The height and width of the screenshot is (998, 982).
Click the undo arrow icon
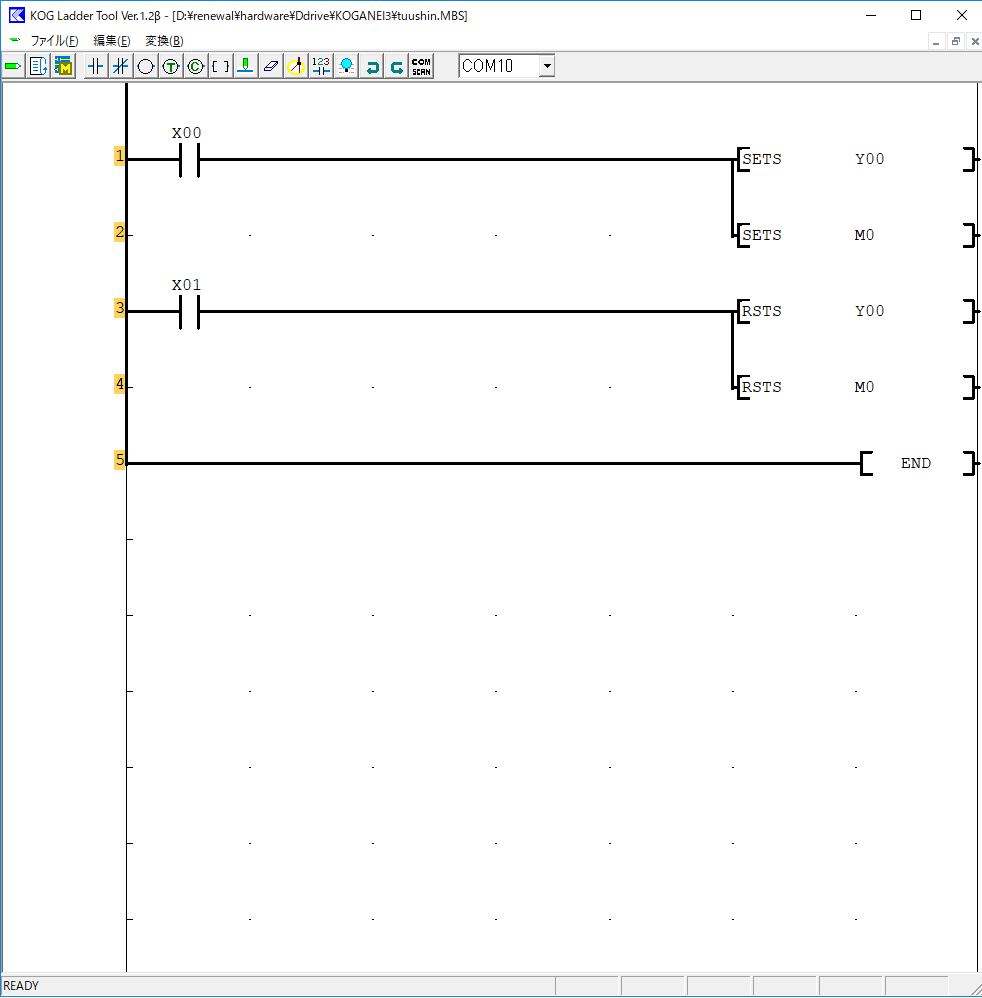coord(372,67)
